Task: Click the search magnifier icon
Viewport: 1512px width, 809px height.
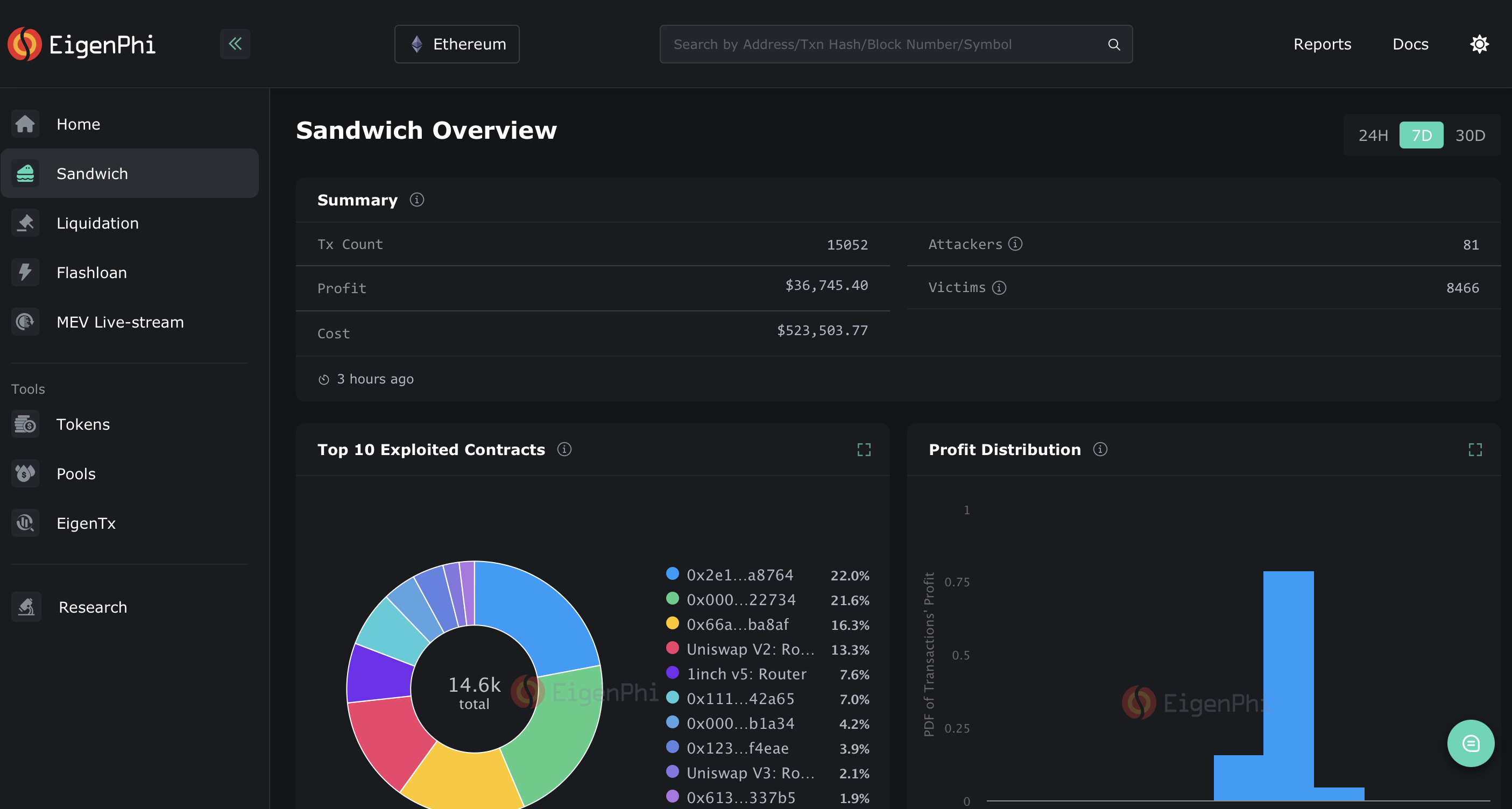Action: point(1113,45)
